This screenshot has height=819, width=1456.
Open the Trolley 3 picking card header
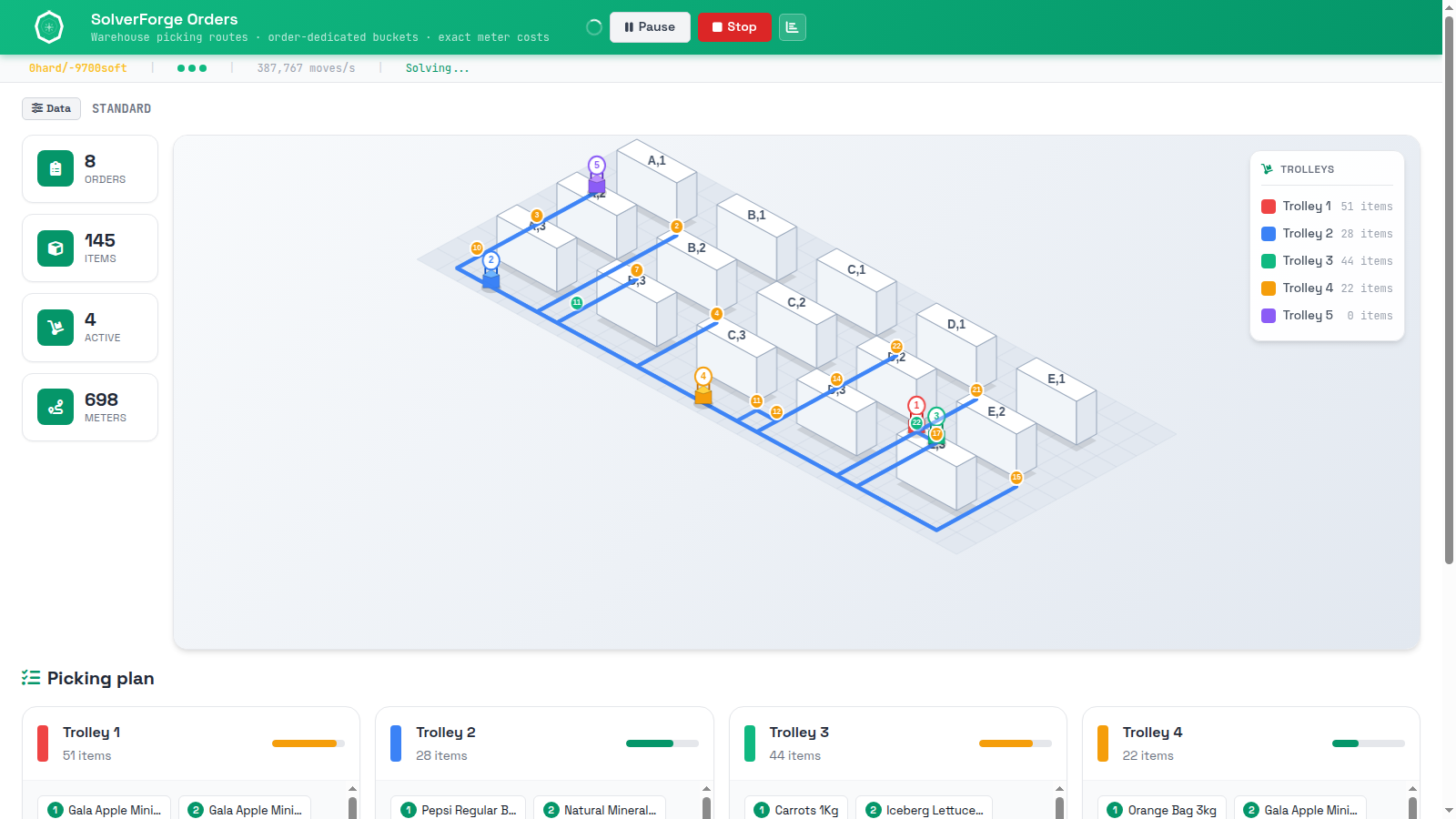pyautogui.click(x=898, y=743)
